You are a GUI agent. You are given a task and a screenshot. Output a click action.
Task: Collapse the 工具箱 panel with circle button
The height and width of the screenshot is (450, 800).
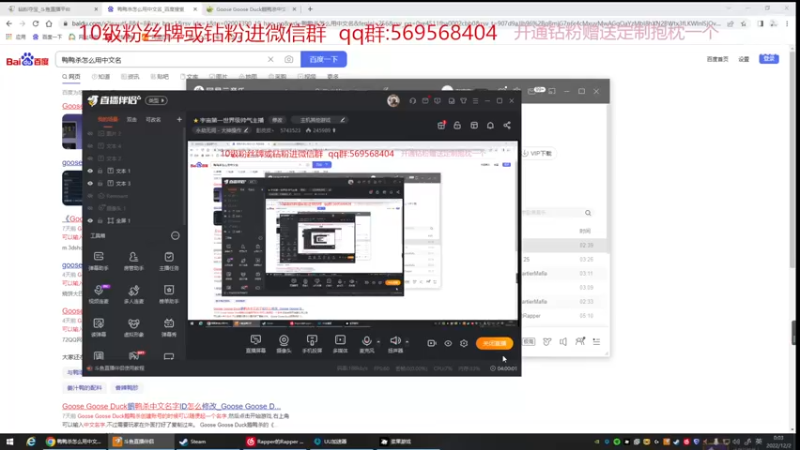pyautogui.click(x=175, y=236)
